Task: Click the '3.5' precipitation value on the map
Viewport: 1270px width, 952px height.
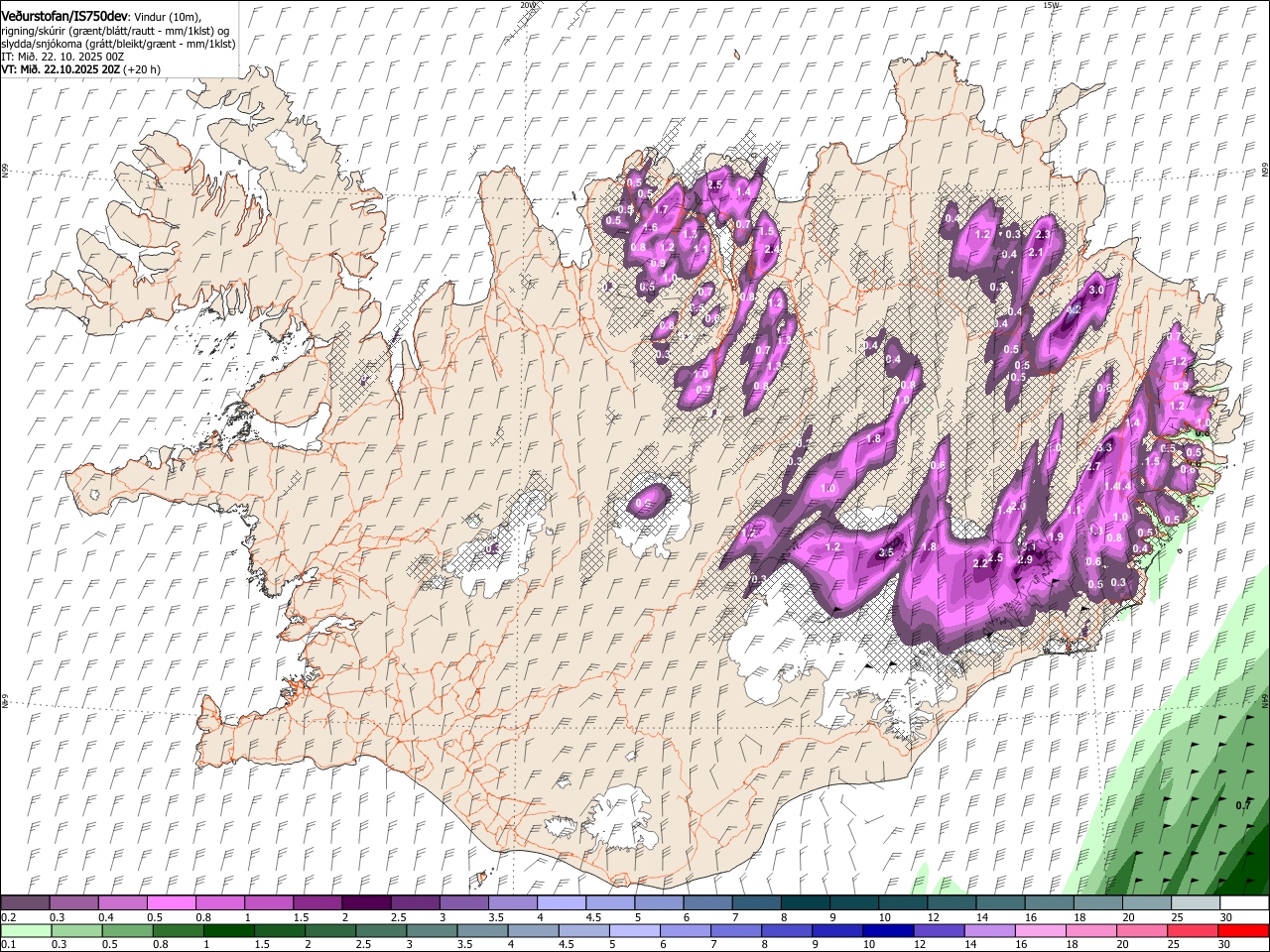Action: tap(887, 552)
